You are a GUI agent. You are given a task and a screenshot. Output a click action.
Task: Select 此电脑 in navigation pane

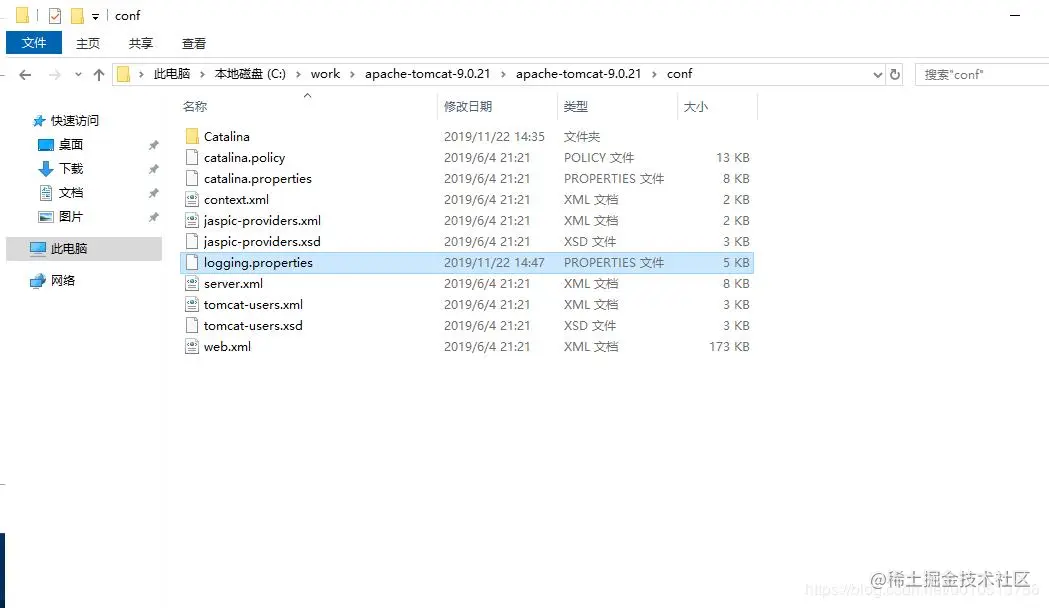point(84,249)
